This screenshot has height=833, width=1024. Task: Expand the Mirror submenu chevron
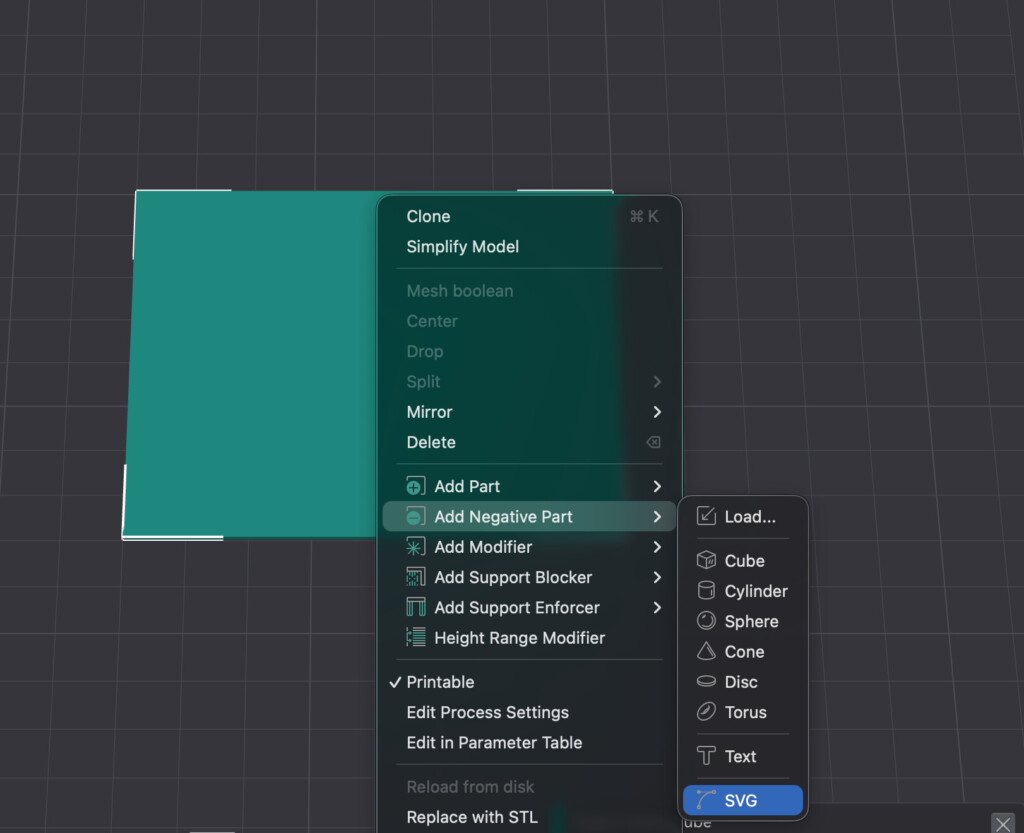coord(657,412)
